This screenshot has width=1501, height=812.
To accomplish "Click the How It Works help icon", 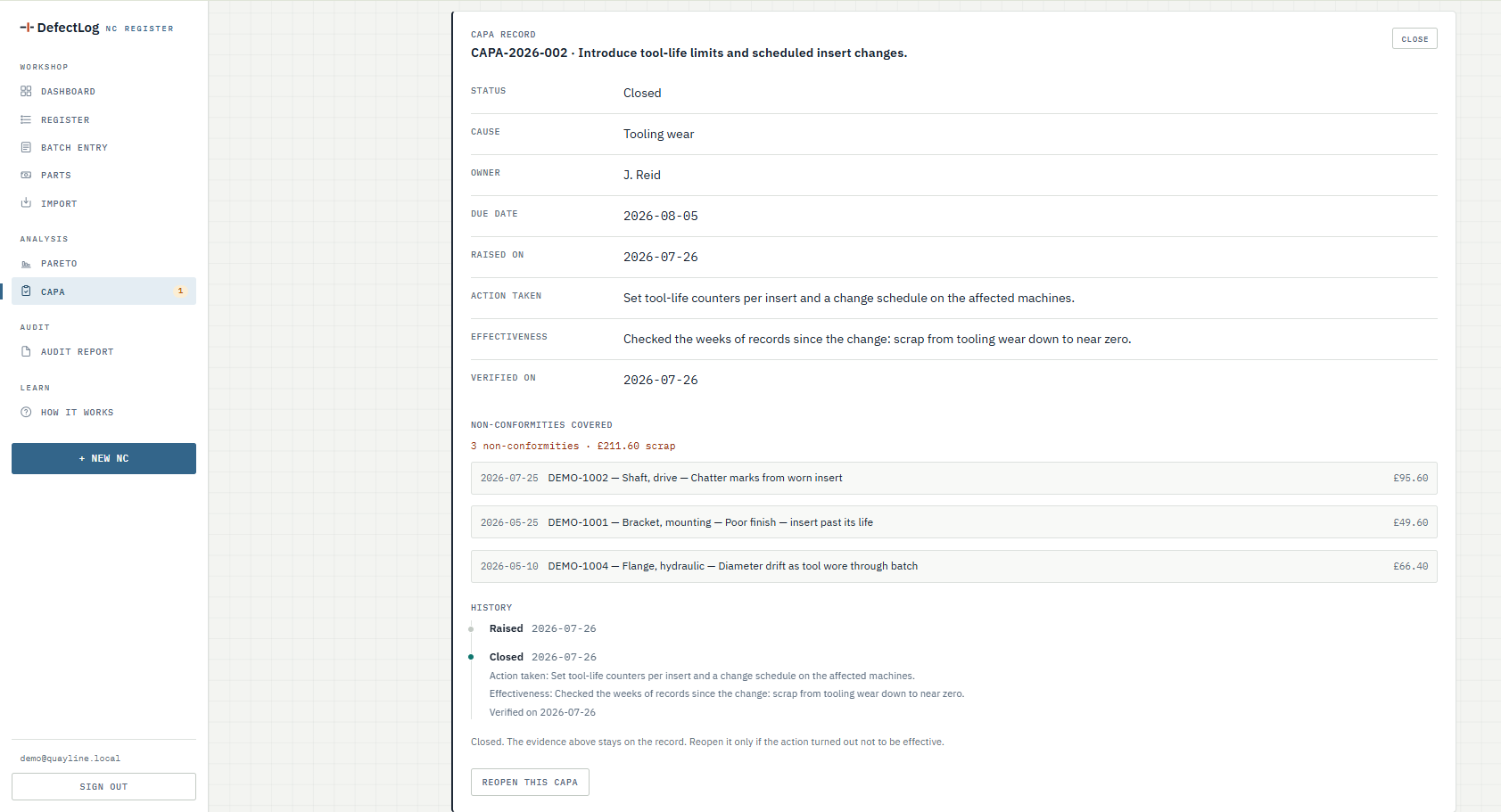I will click(26, 412).
